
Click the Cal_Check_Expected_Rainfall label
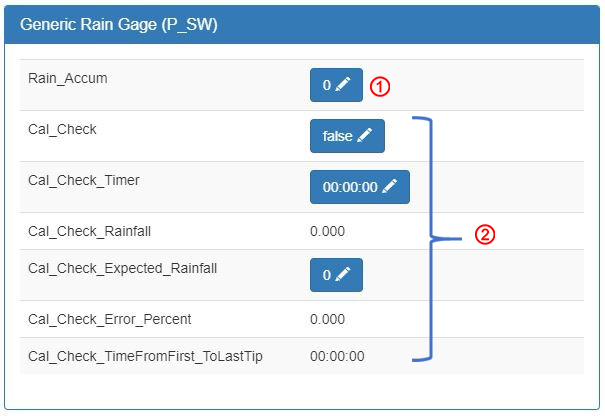coord(122,268)
